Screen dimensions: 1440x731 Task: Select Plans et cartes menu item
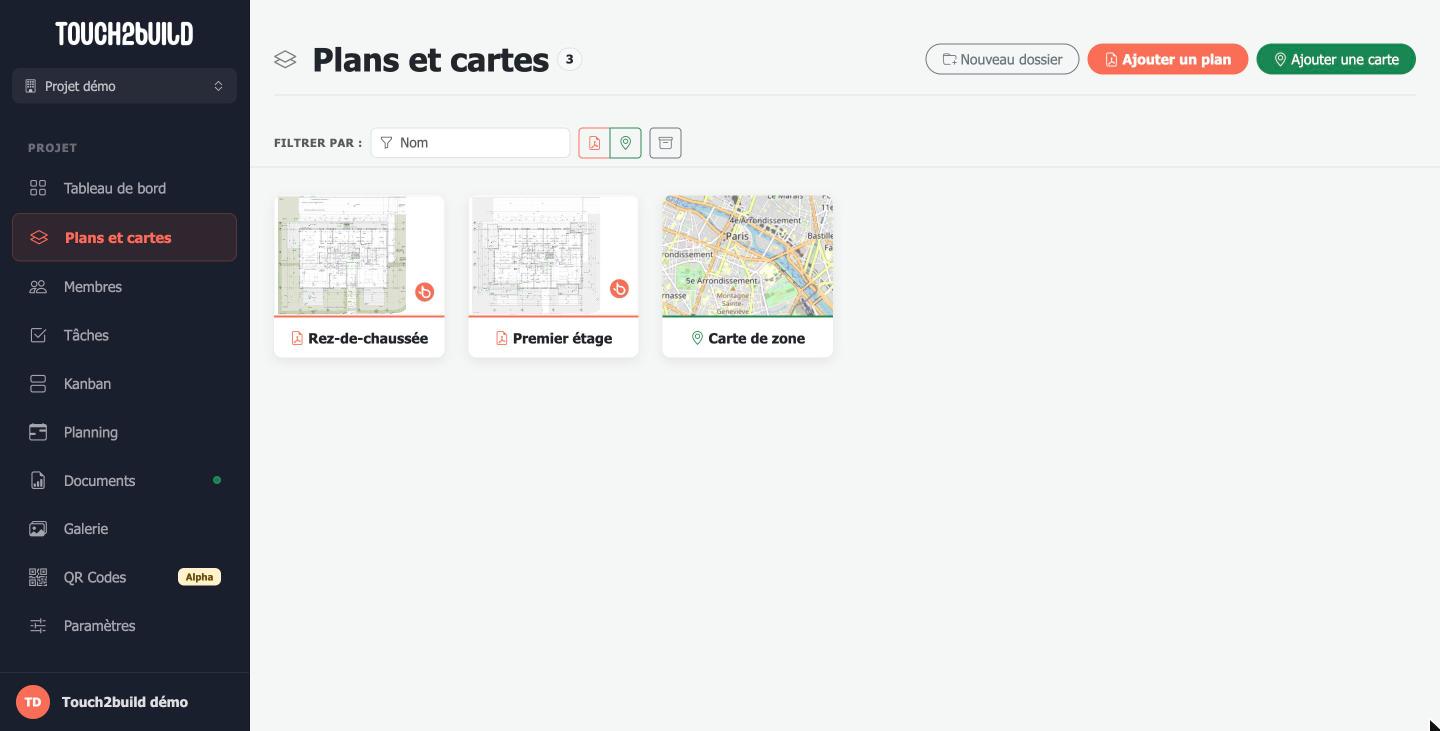(x=124, y=237)
